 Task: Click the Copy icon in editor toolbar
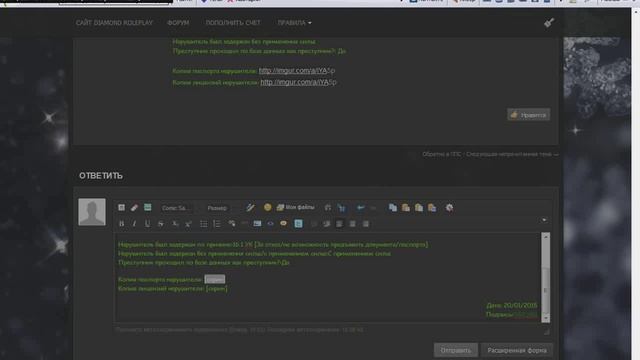(393, 208)
